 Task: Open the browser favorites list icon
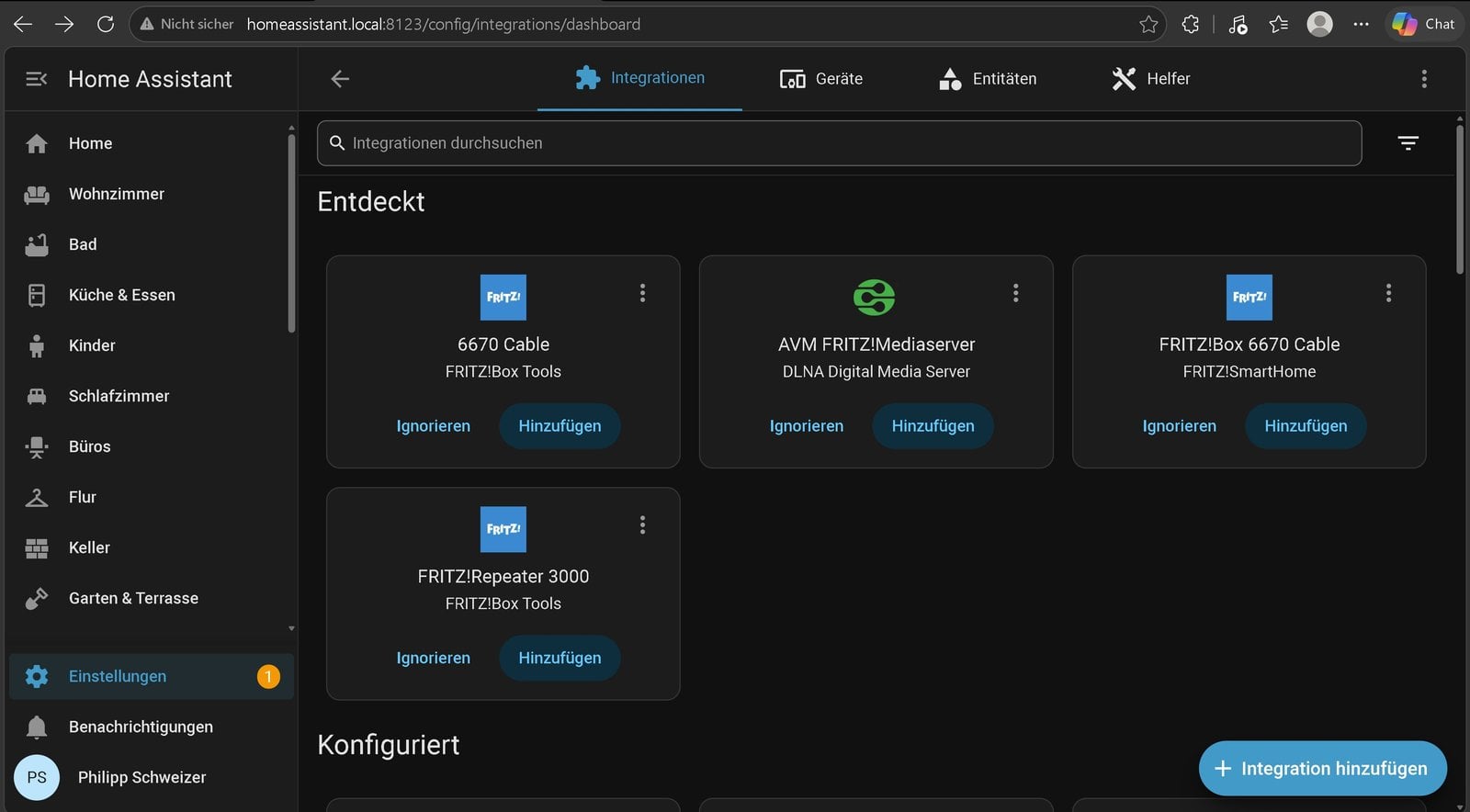point(1278,25)
